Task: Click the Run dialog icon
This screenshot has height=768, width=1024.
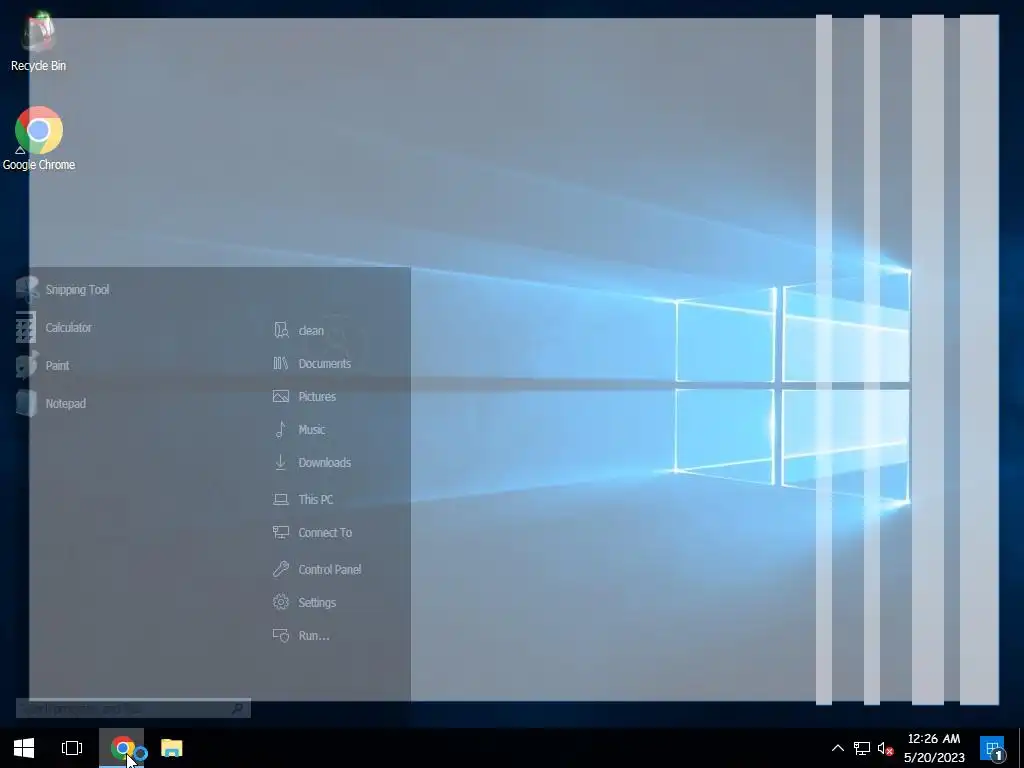Action: point(281,635)
